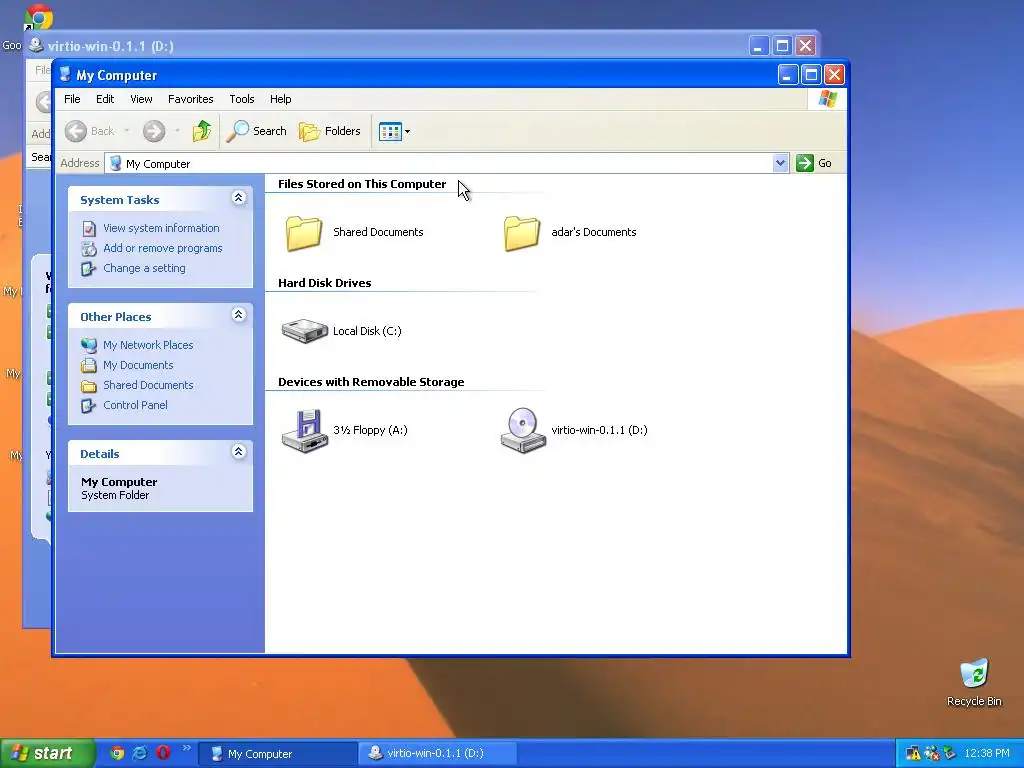Viewport: 1024px width, 768px height.
Task: Switch to My Computer taskbar button
Action: click(x=278, y=754)
